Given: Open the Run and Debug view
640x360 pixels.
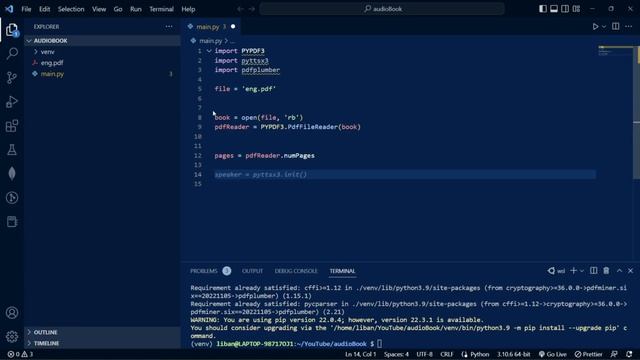Looking at the screenshot, I should [x=12, y=102].
